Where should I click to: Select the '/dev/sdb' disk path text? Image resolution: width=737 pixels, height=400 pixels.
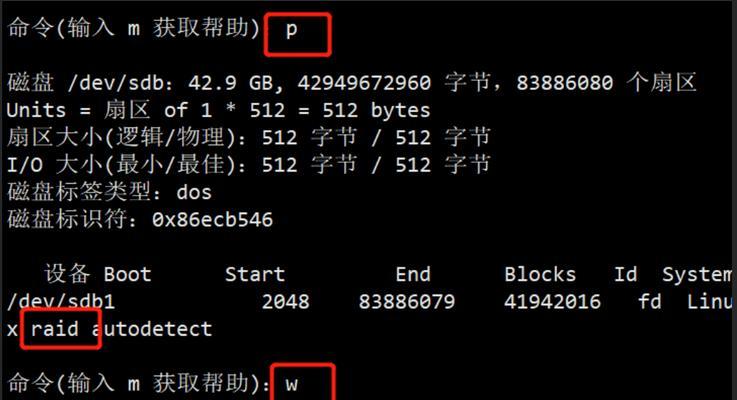(x=116, y=83)
